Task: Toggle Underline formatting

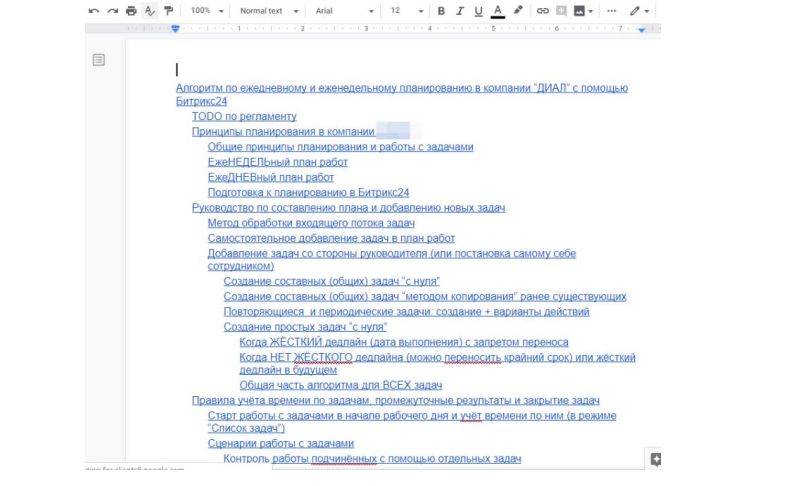Action: point(478,11)
